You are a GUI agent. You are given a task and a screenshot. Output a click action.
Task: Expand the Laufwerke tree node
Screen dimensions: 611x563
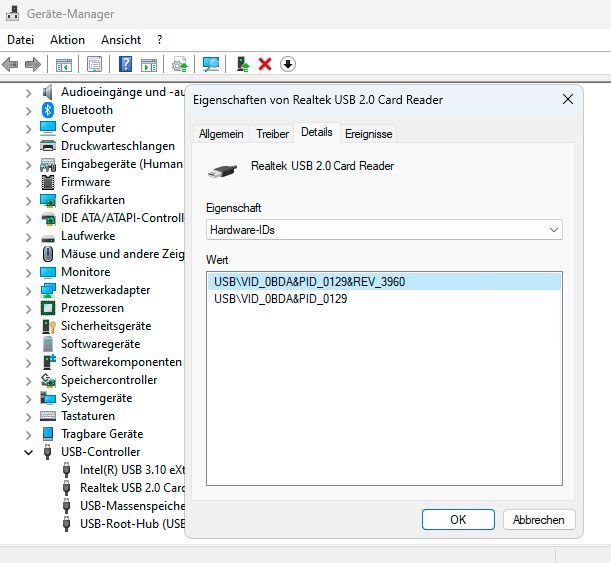[x=28, y=236]
